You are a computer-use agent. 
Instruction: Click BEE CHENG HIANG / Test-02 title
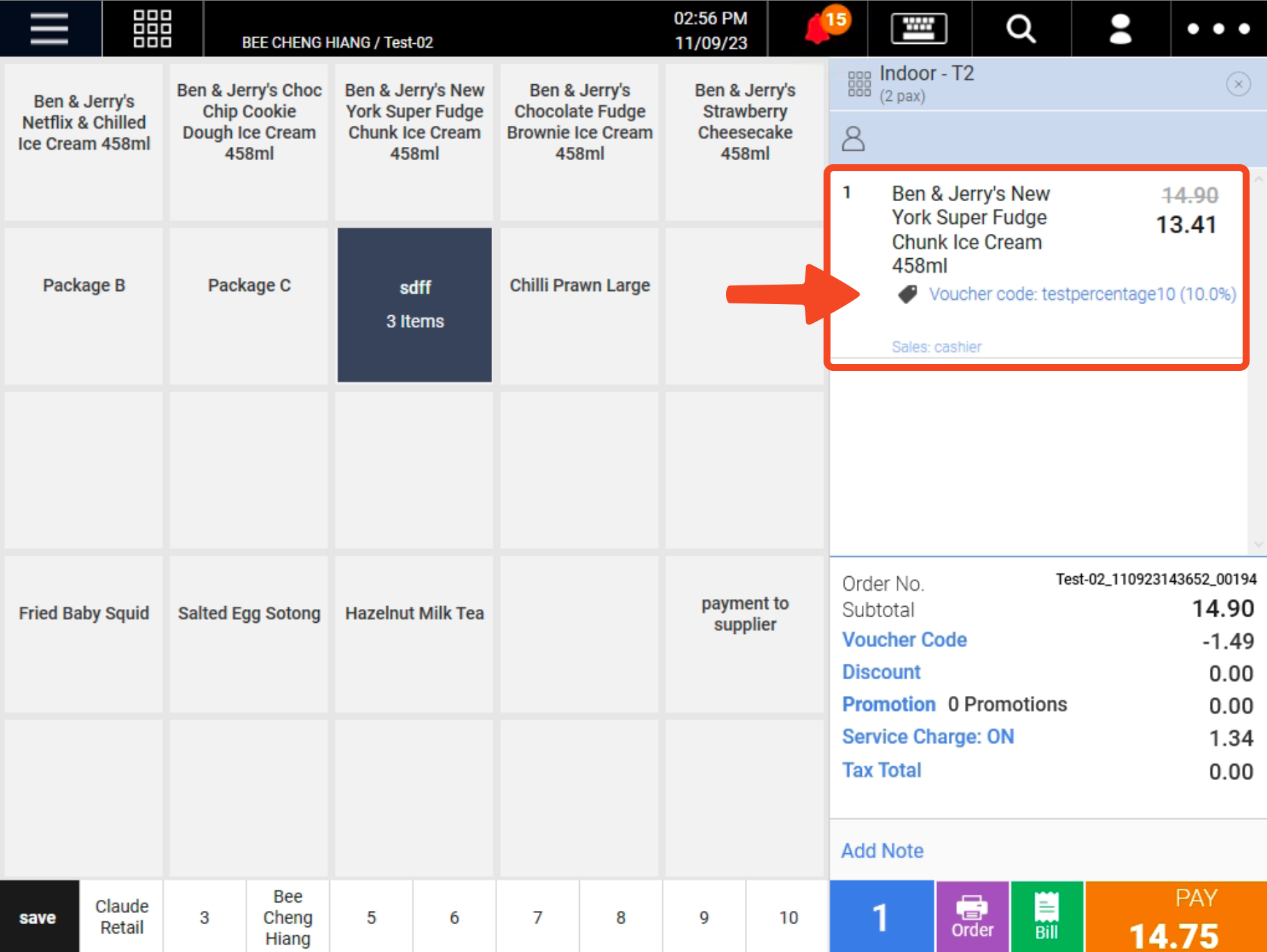[338, 42]
